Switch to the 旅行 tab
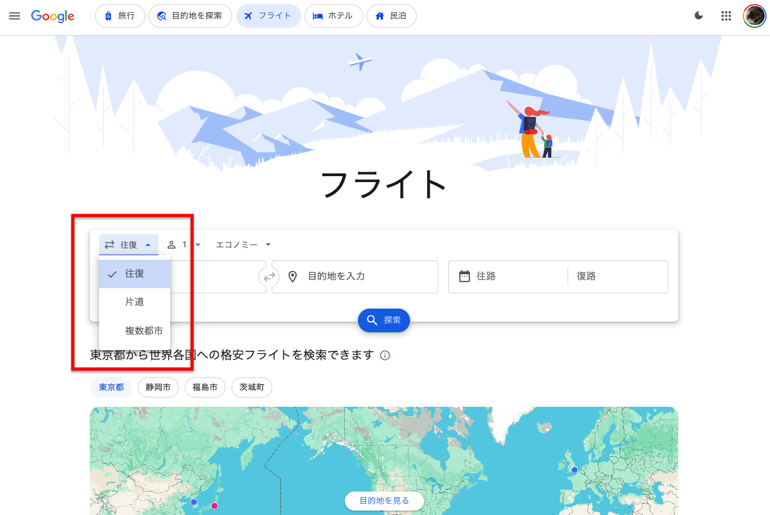This screenshot has width=770, height=515. [x=120, y=16]
